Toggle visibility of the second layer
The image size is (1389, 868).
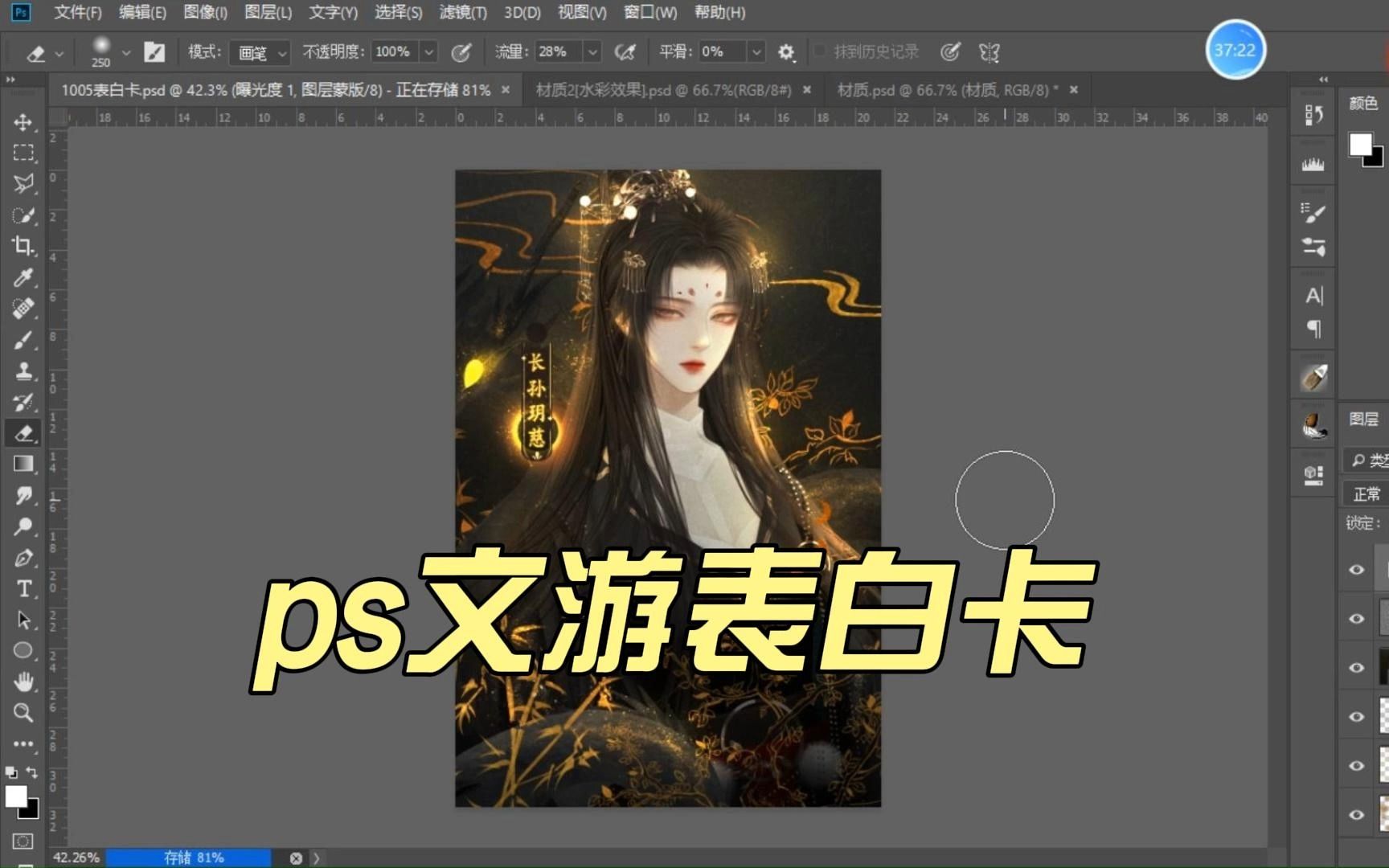[x=1357, y=619]
